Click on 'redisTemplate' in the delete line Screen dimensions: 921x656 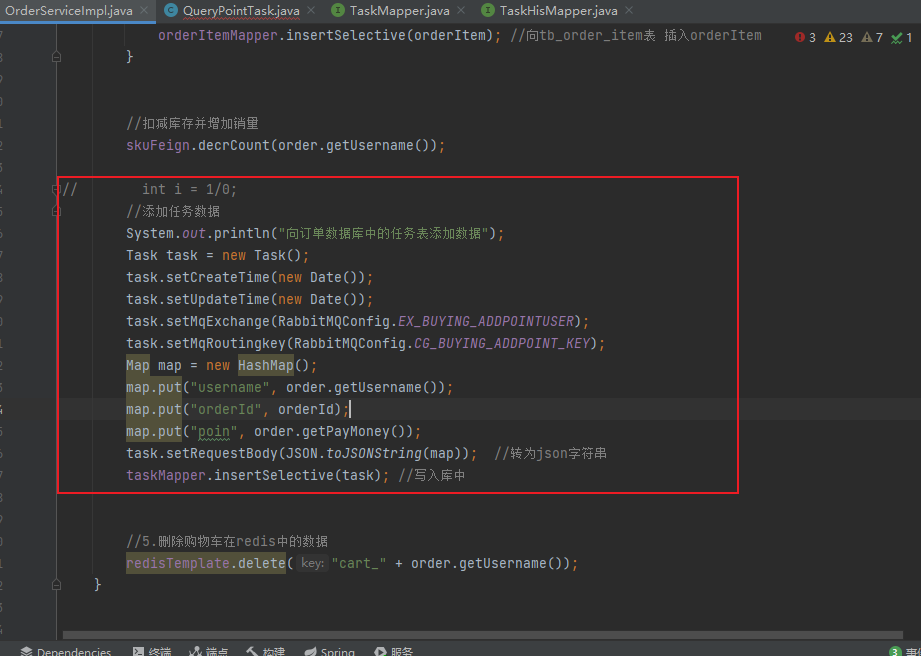[x=178, y=564]
